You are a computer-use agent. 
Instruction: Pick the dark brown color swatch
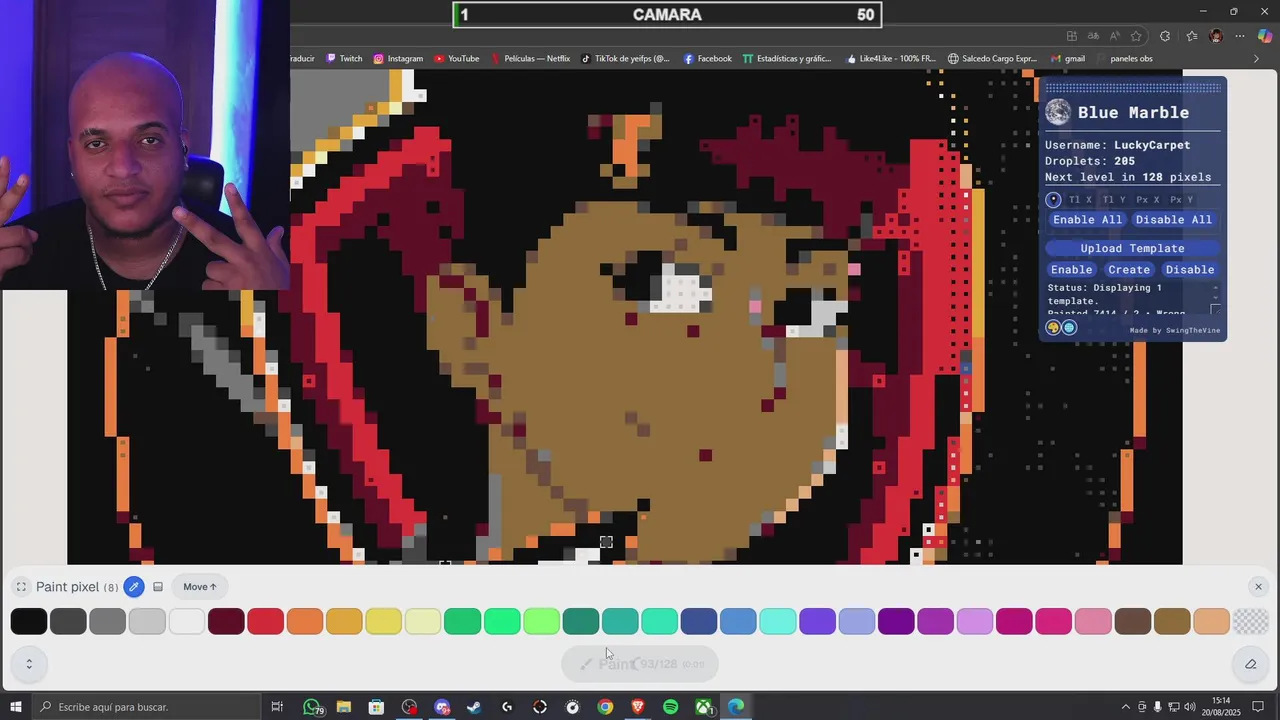[1133, 621]
